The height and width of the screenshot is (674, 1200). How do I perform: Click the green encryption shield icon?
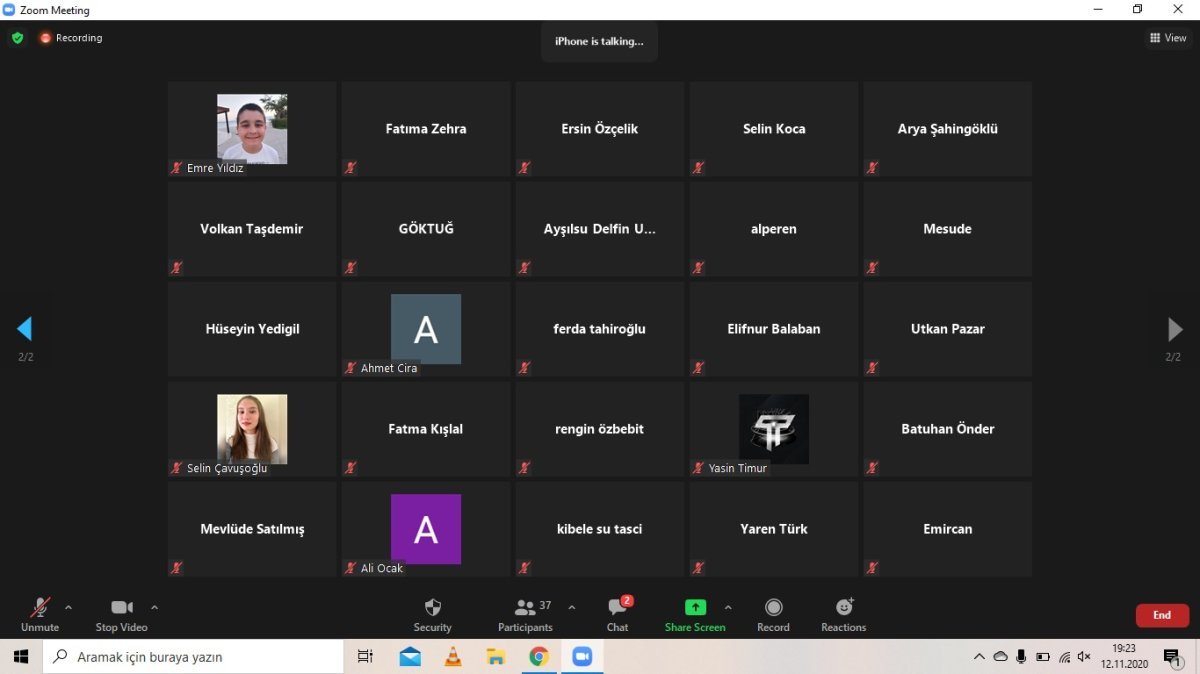(17, 38)
